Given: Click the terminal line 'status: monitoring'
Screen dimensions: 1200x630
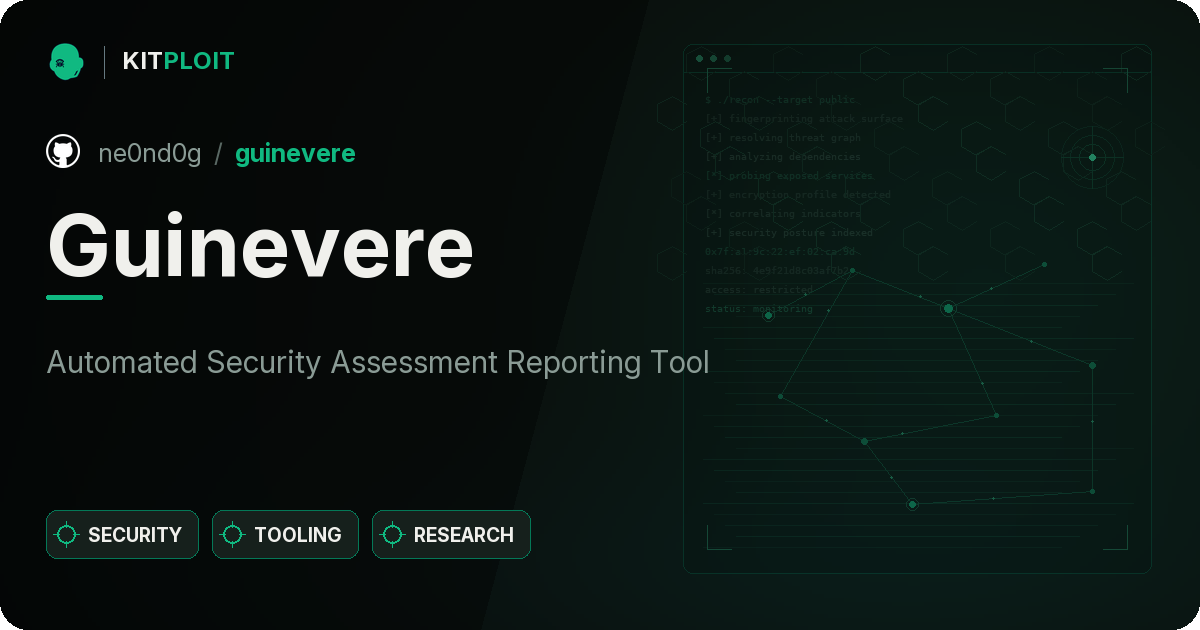Looking at the screenshot, I should (x=759, y=309).
